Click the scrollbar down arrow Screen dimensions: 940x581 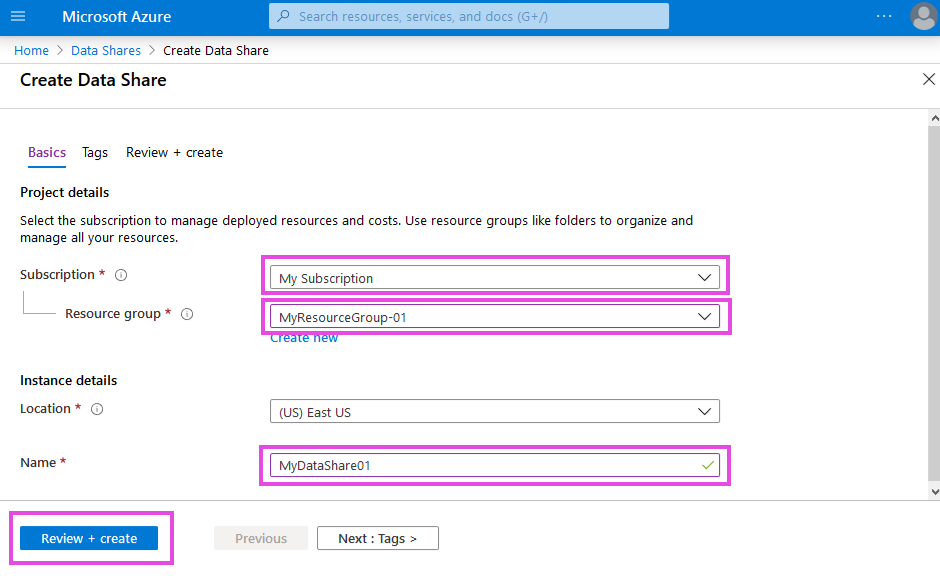(935, 492)
